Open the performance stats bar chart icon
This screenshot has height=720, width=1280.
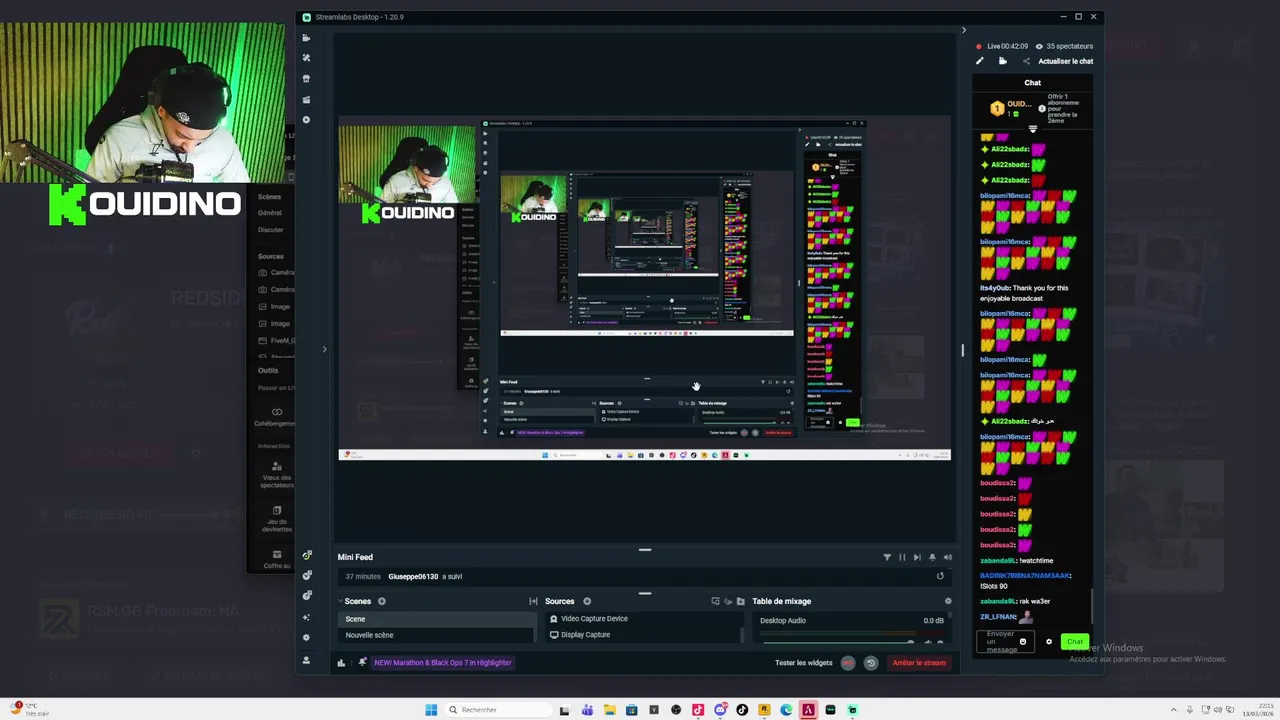tap(341, 662)
